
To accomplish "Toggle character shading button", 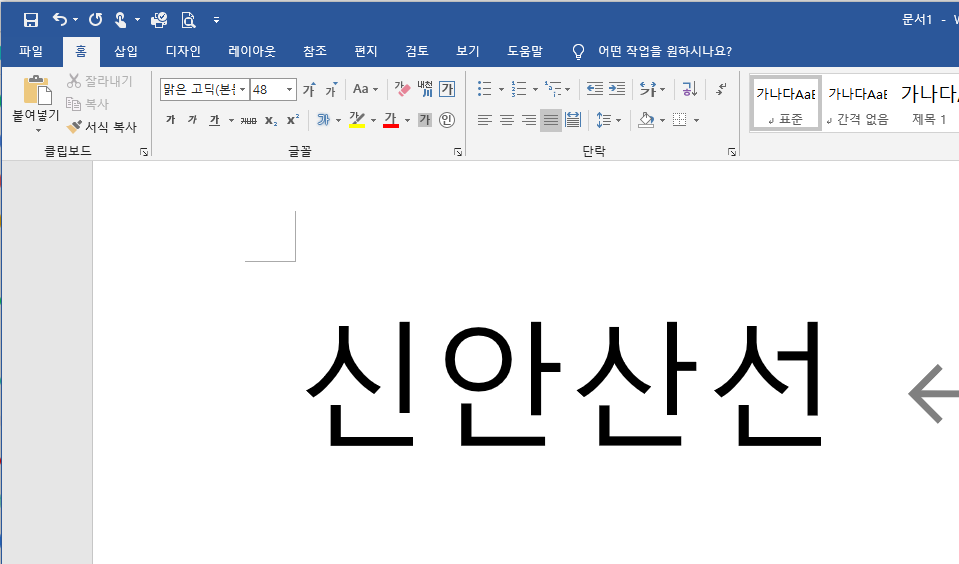I will (x=425, y=120).
